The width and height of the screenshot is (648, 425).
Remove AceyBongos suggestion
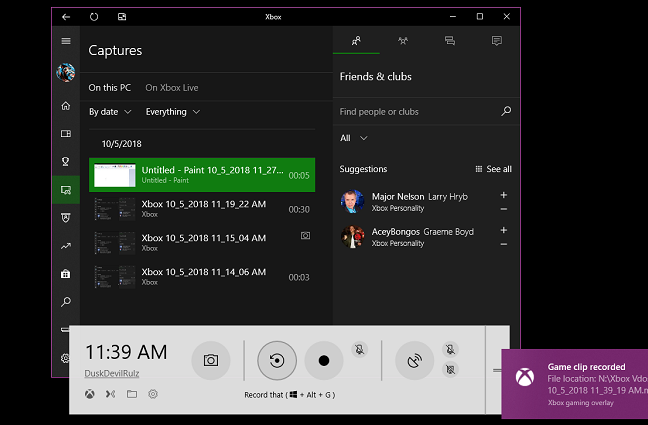[503, 244]
